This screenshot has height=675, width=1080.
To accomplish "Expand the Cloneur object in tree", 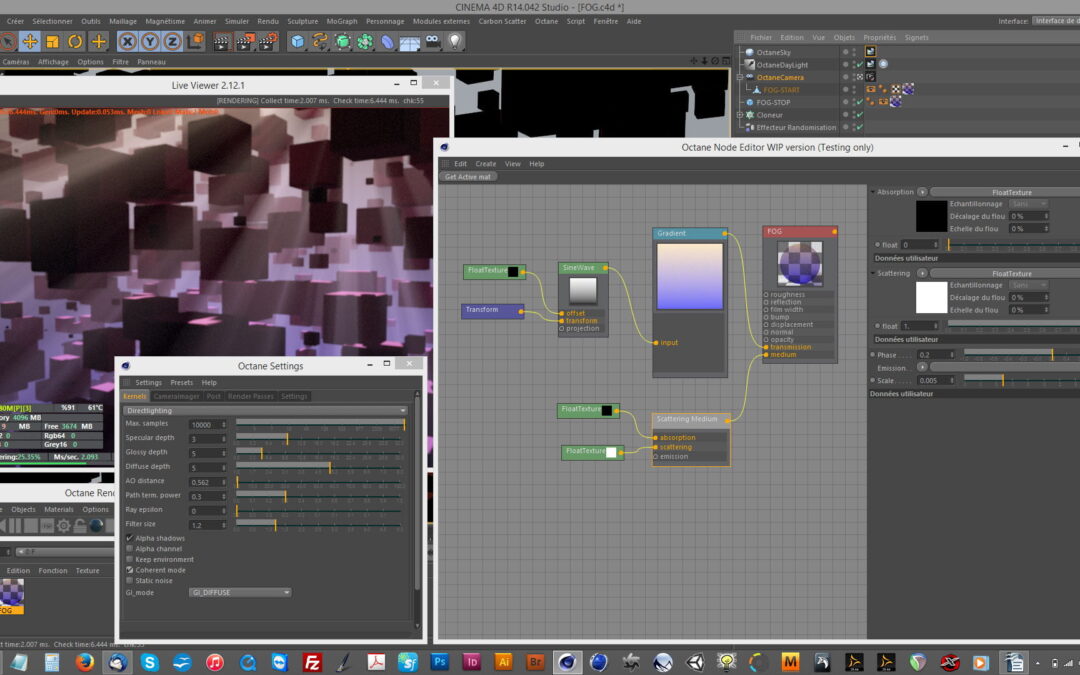I will click(740, 115).
